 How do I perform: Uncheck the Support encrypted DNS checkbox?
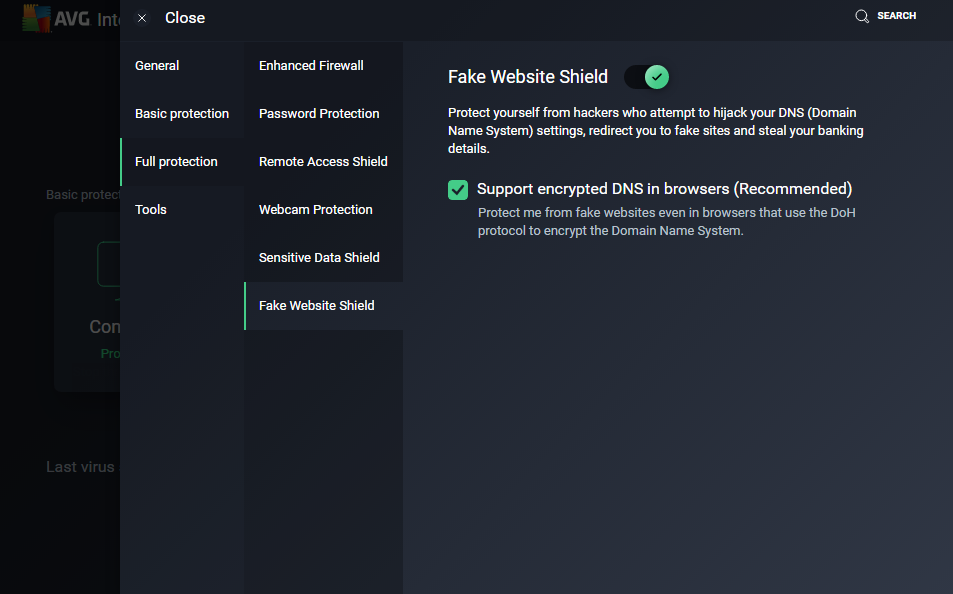pyautogui.click(x=458, y=189)
